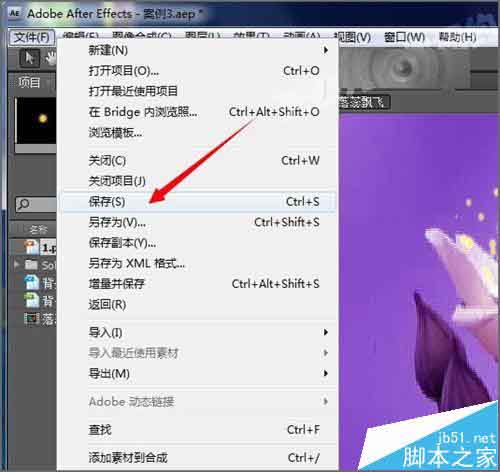Choose 保存副本(Y)... menu entry
This screenshot has width=500, height=472.
pos(197,243)
